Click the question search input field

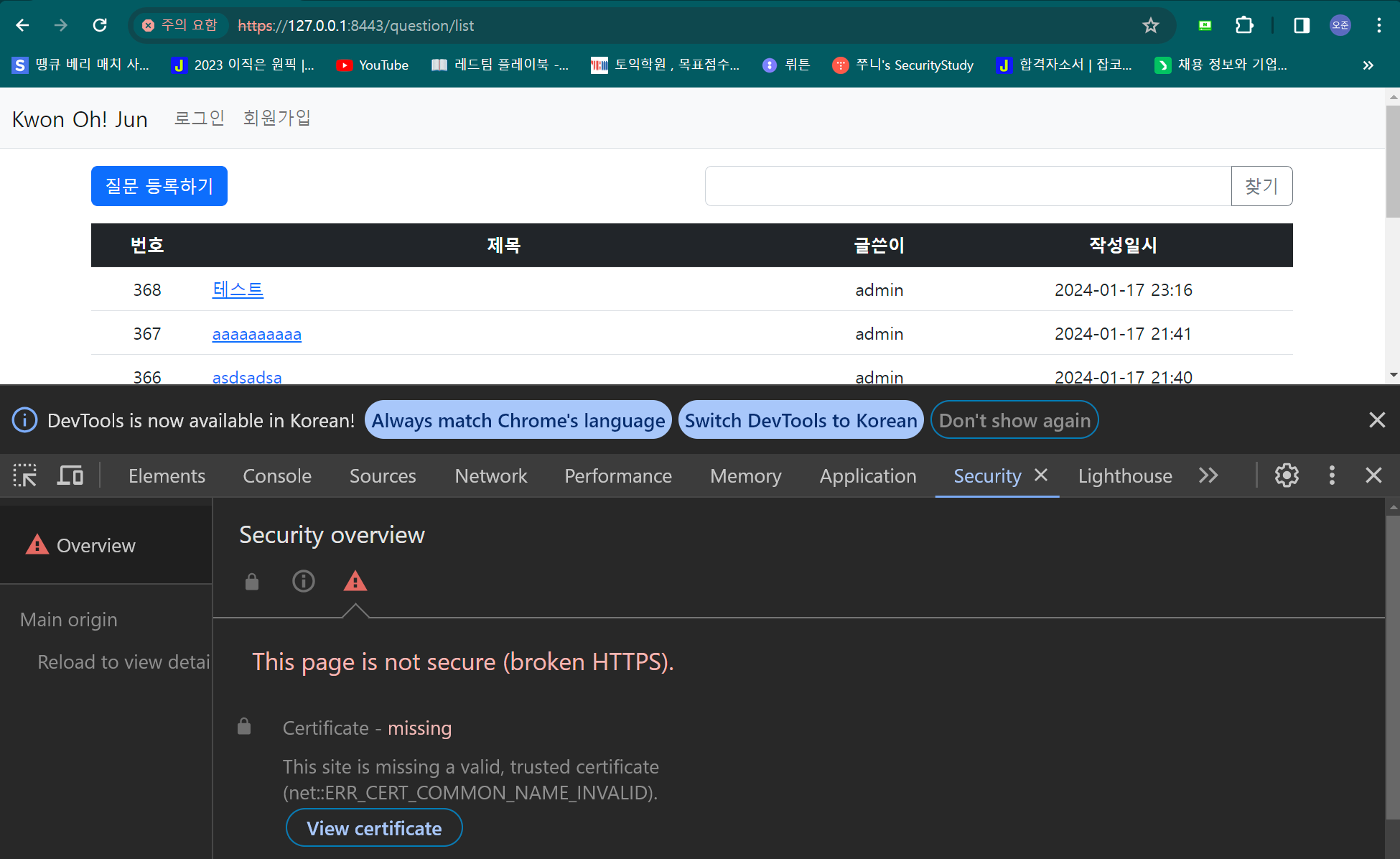pyautogui.click(x=967, y=186)
